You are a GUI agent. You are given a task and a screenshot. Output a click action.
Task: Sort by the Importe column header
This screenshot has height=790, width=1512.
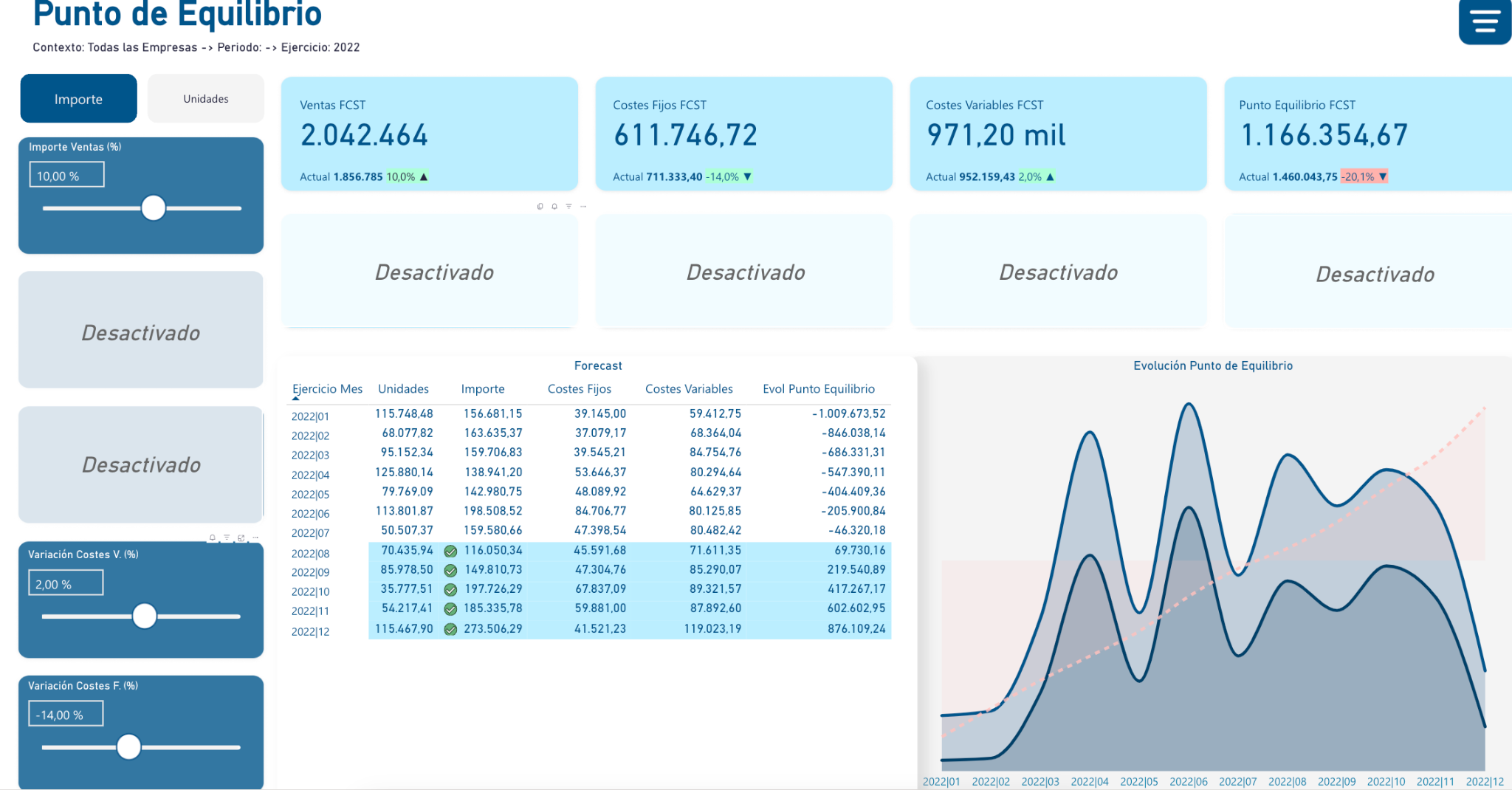coord(483,389)
